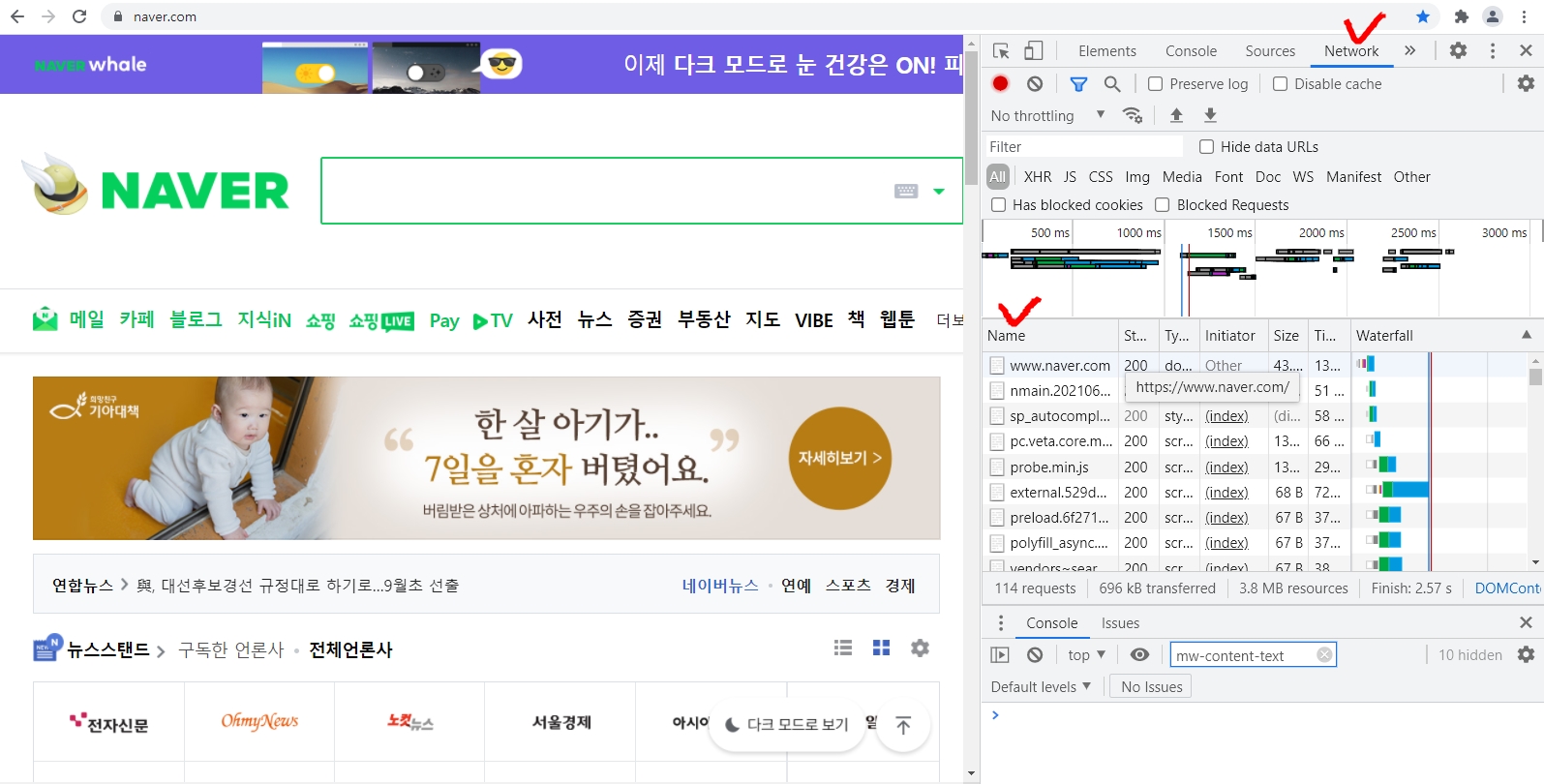Filter requests by JS type
The width and height of the screenshot is (1544, 784).
pyautogui.click(x=1070, y=177)
